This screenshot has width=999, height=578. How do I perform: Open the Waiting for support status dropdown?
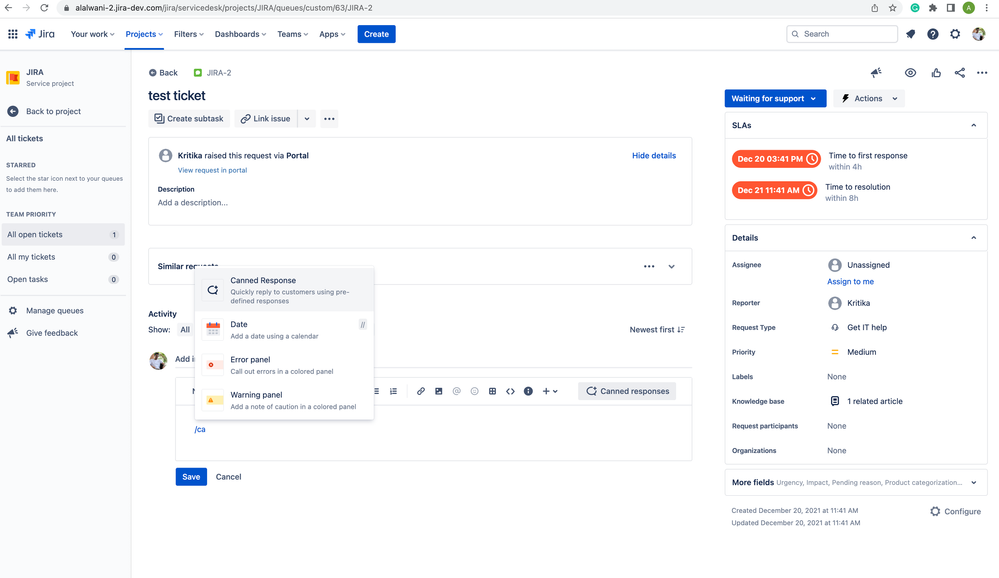point(775,98)
